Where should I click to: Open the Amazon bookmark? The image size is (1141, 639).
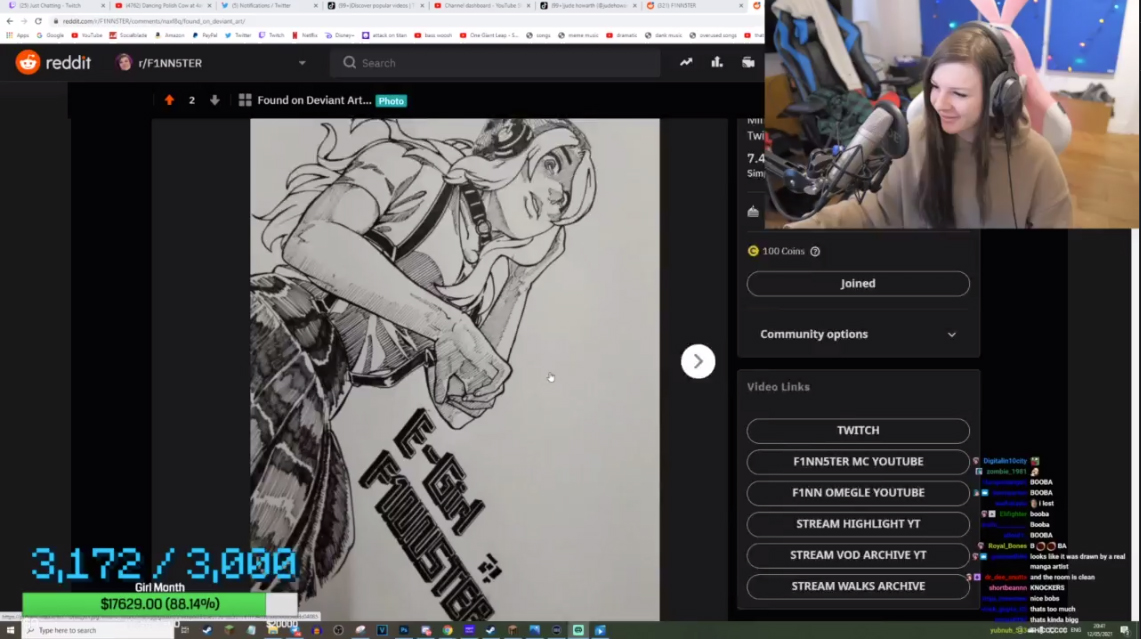(170, 35)
